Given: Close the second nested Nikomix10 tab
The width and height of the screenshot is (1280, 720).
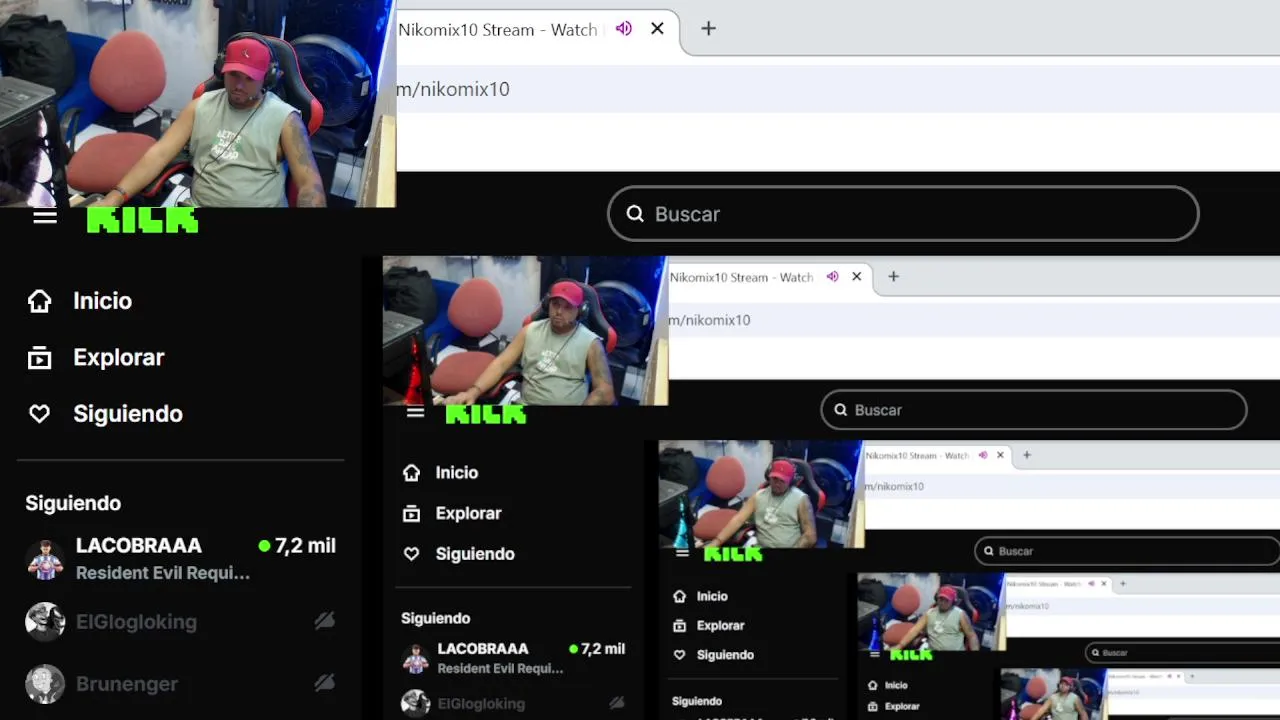Looking at the screenshot, I should (x=856, y=277).
